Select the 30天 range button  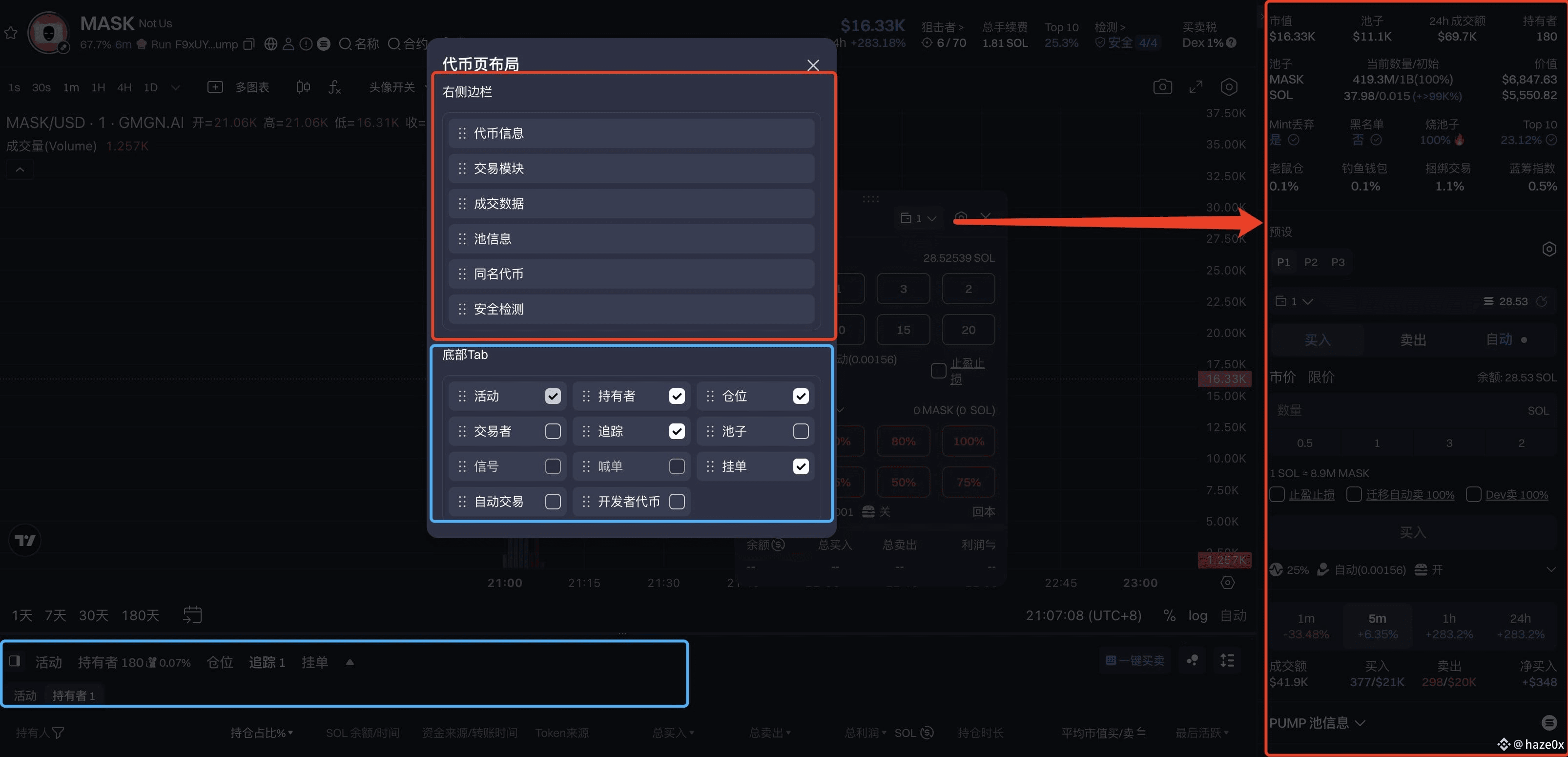point(94,615)
